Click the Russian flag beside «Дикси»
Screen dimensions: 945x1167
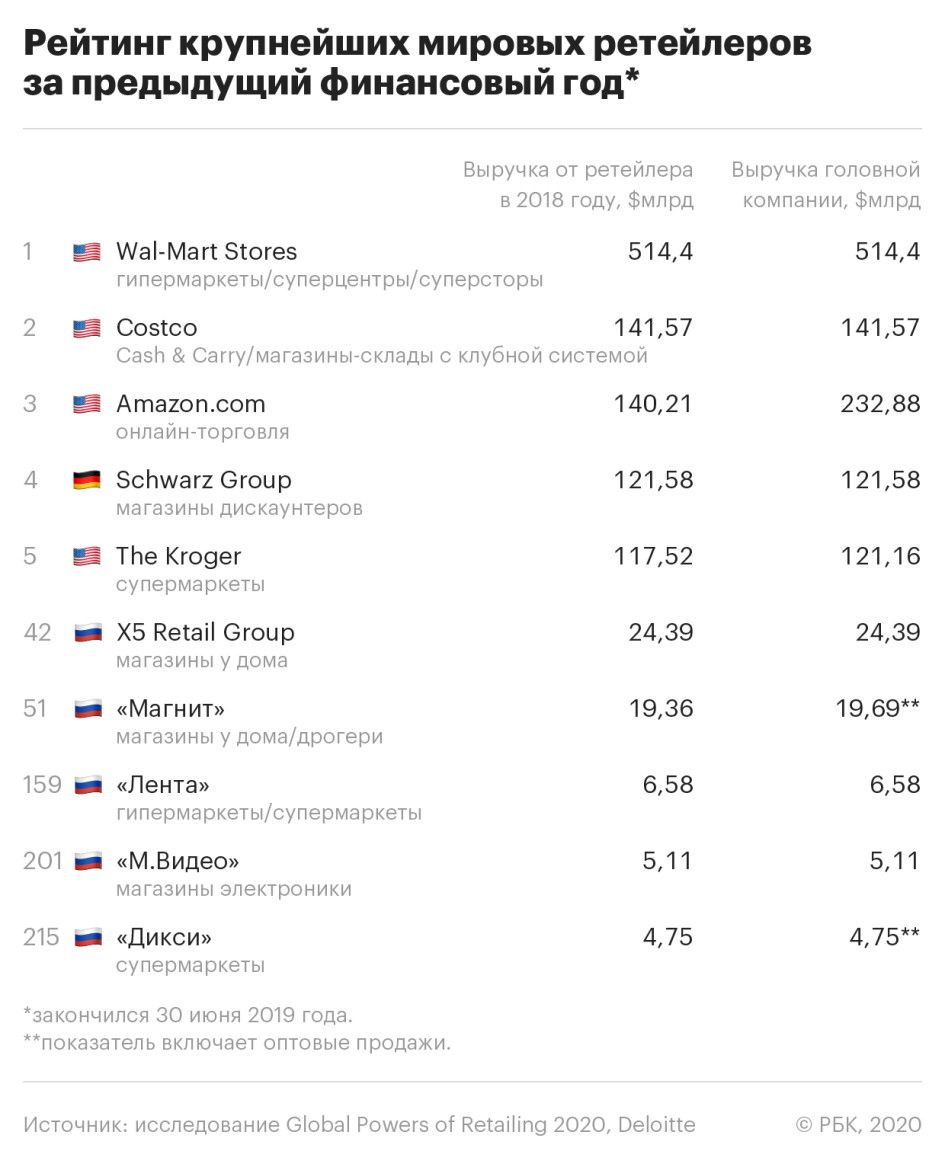(x=88, y=937)
